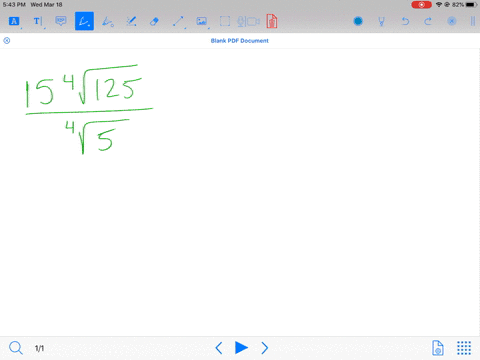Insert an image from toolbar
Image resolution: width=480 pixels, height=360 pixels.
click(x=202, y=21)
